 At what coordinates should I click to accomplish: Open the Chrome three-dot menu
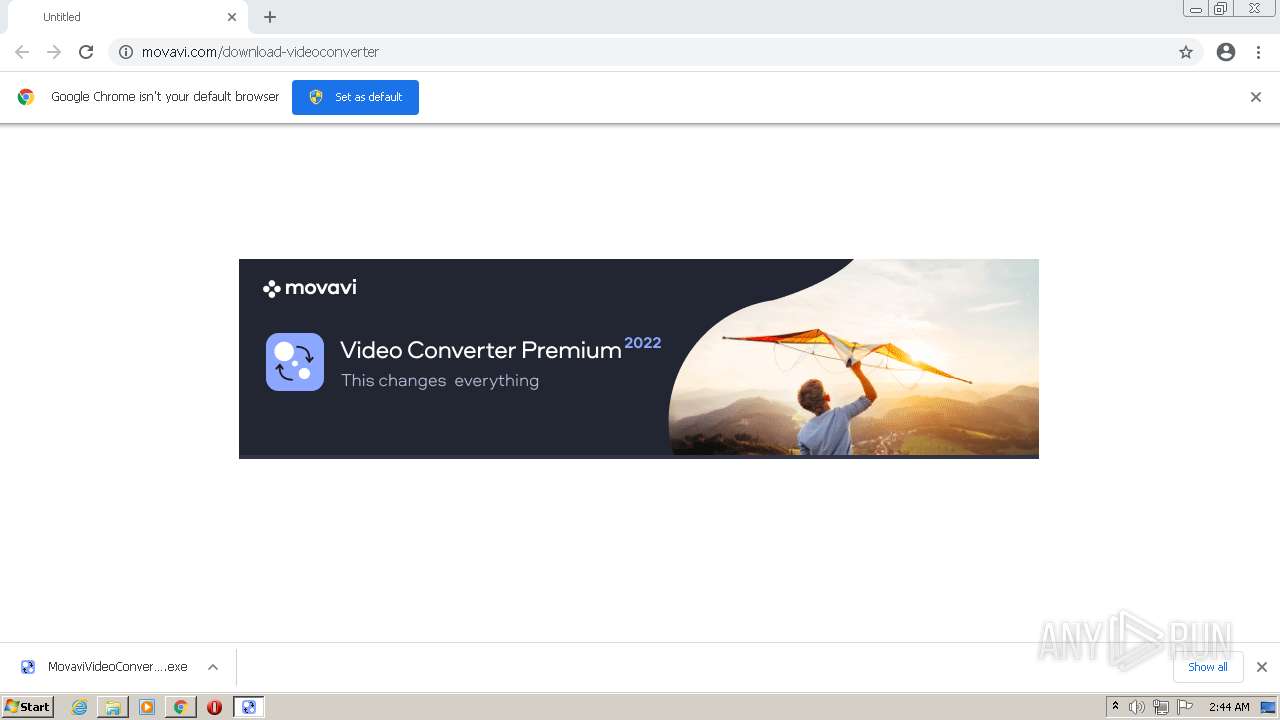coord(1259,52)
